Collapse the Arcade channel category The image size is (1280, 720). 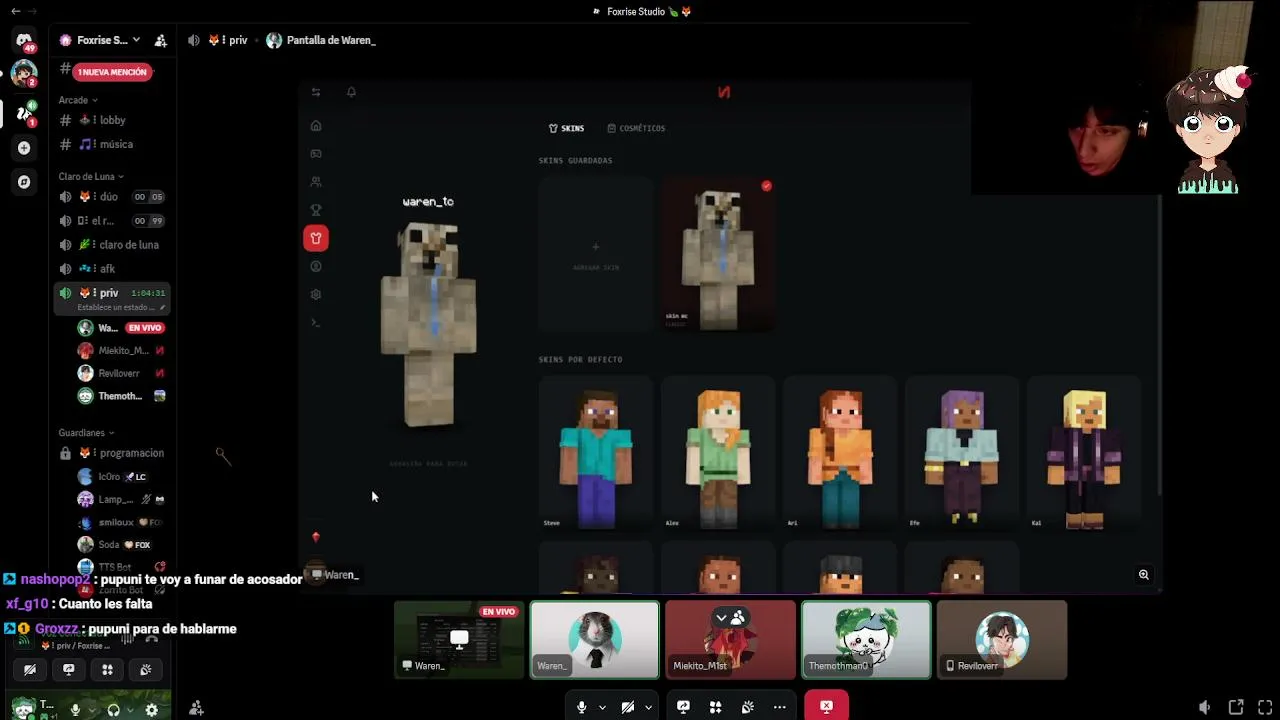78,100
